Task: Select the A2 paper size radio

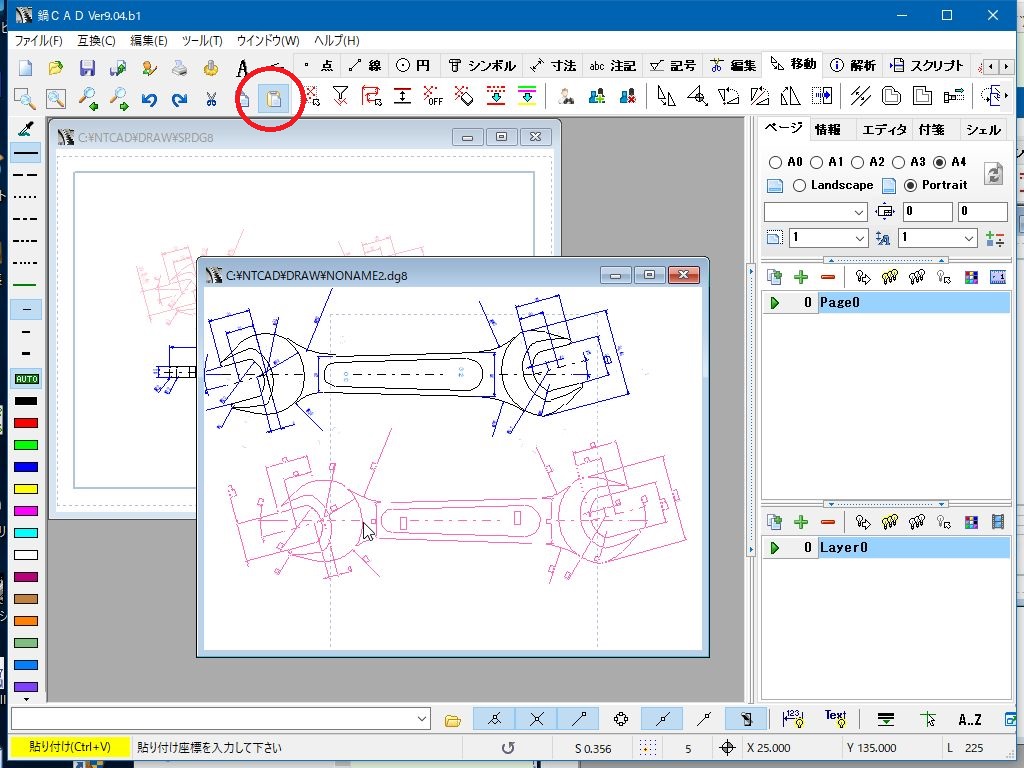Action: [857, 162]
